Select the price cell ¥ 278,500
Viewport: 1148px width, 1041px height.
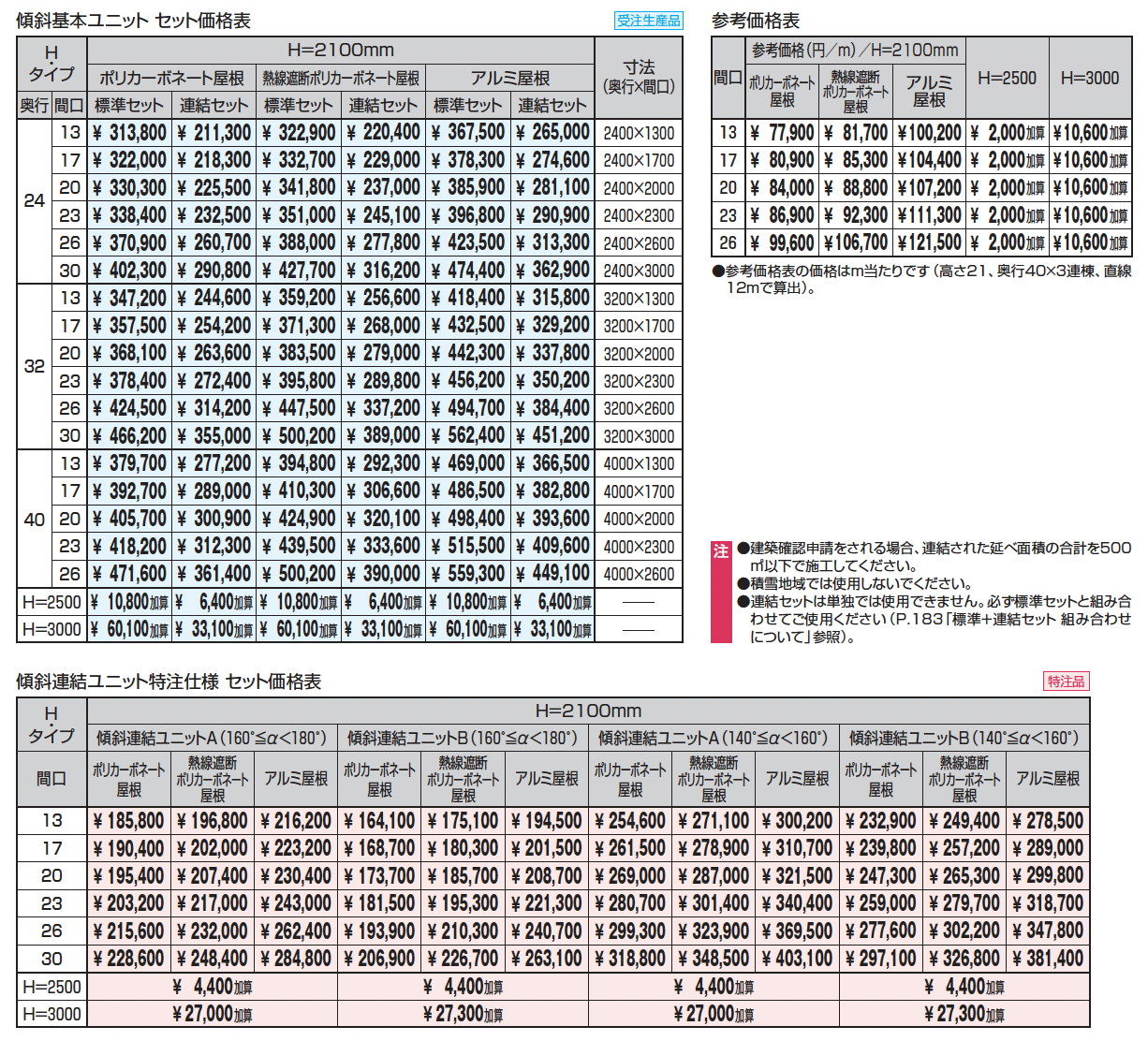(1048, 821)
